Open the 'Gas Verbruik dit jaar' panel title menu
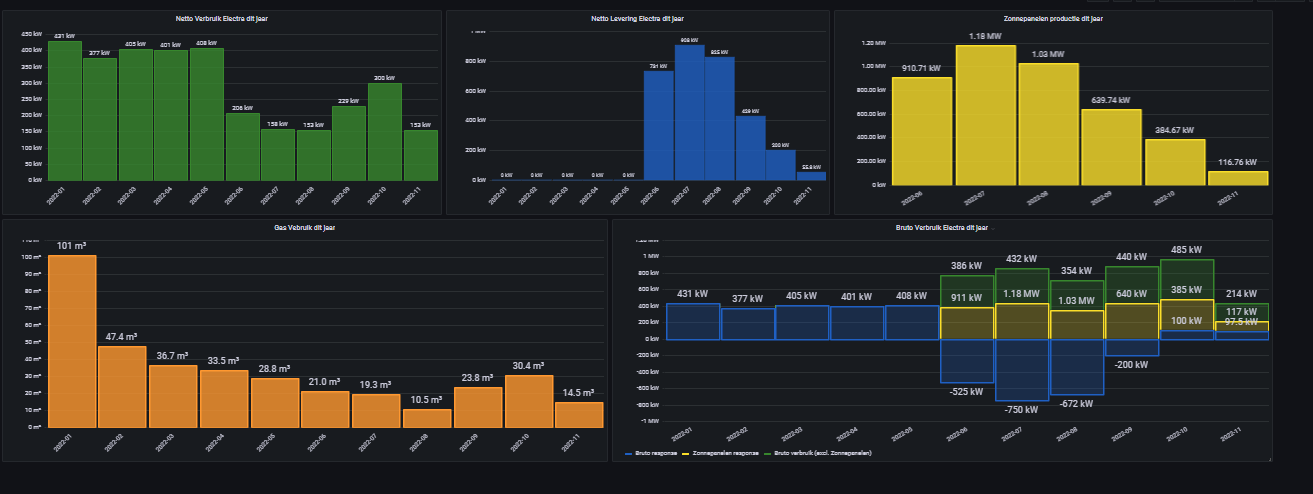Viewport: 1313px width, 494px height. coord(305,227)
